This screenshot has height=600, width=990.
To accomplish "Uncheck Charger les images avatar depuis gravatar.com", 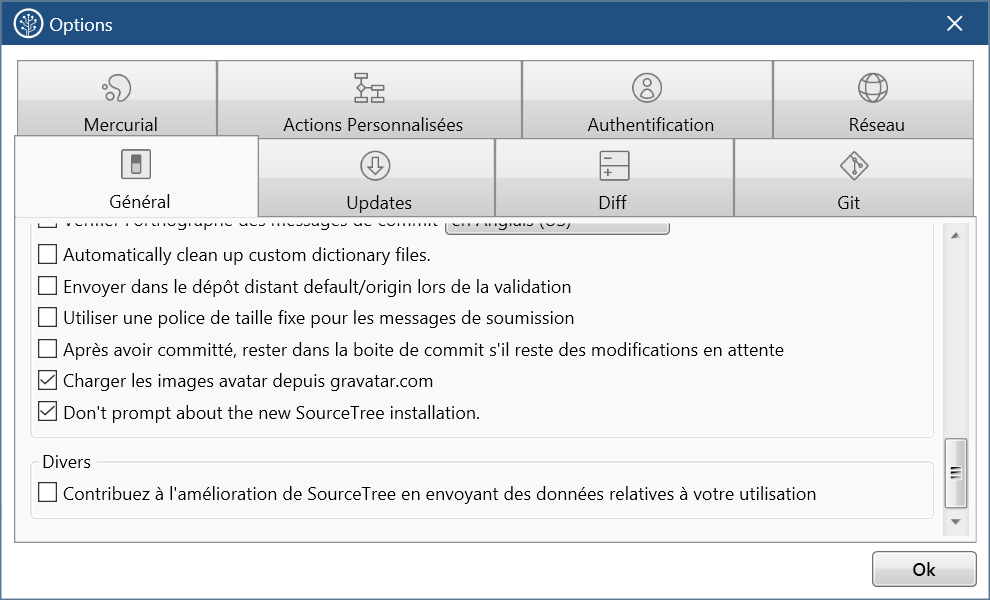I will pyautogui.click(x=47, y=380).
